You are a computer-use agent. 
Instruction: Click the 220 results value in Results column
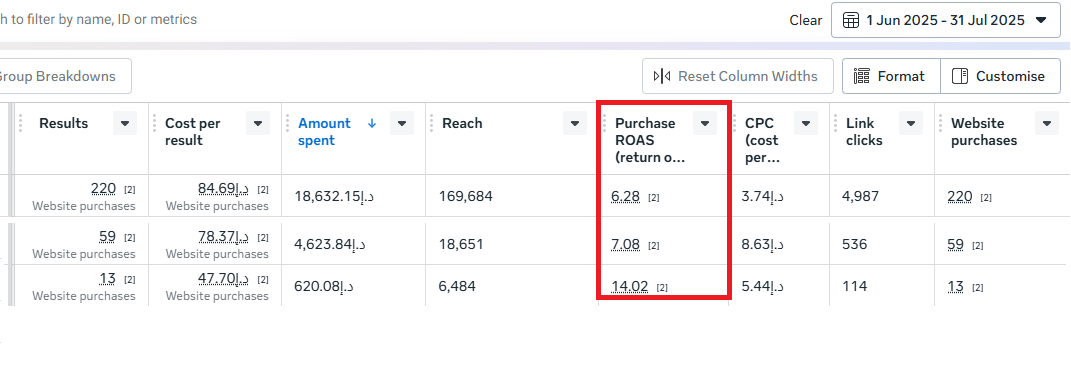click(x=102, y=188)
